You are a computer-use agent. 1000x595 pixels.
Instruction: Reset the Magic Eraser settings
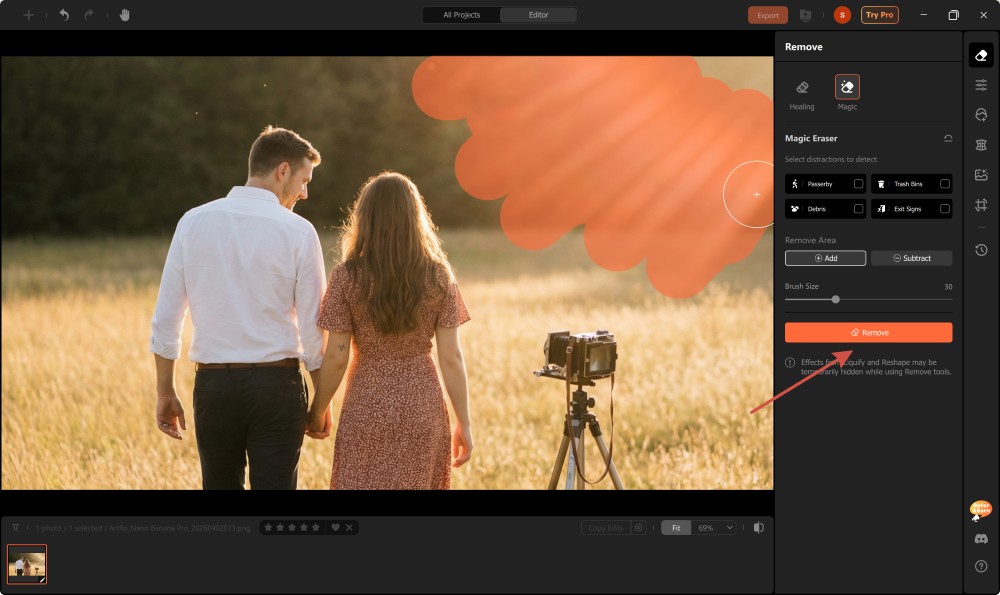point(947,138)
